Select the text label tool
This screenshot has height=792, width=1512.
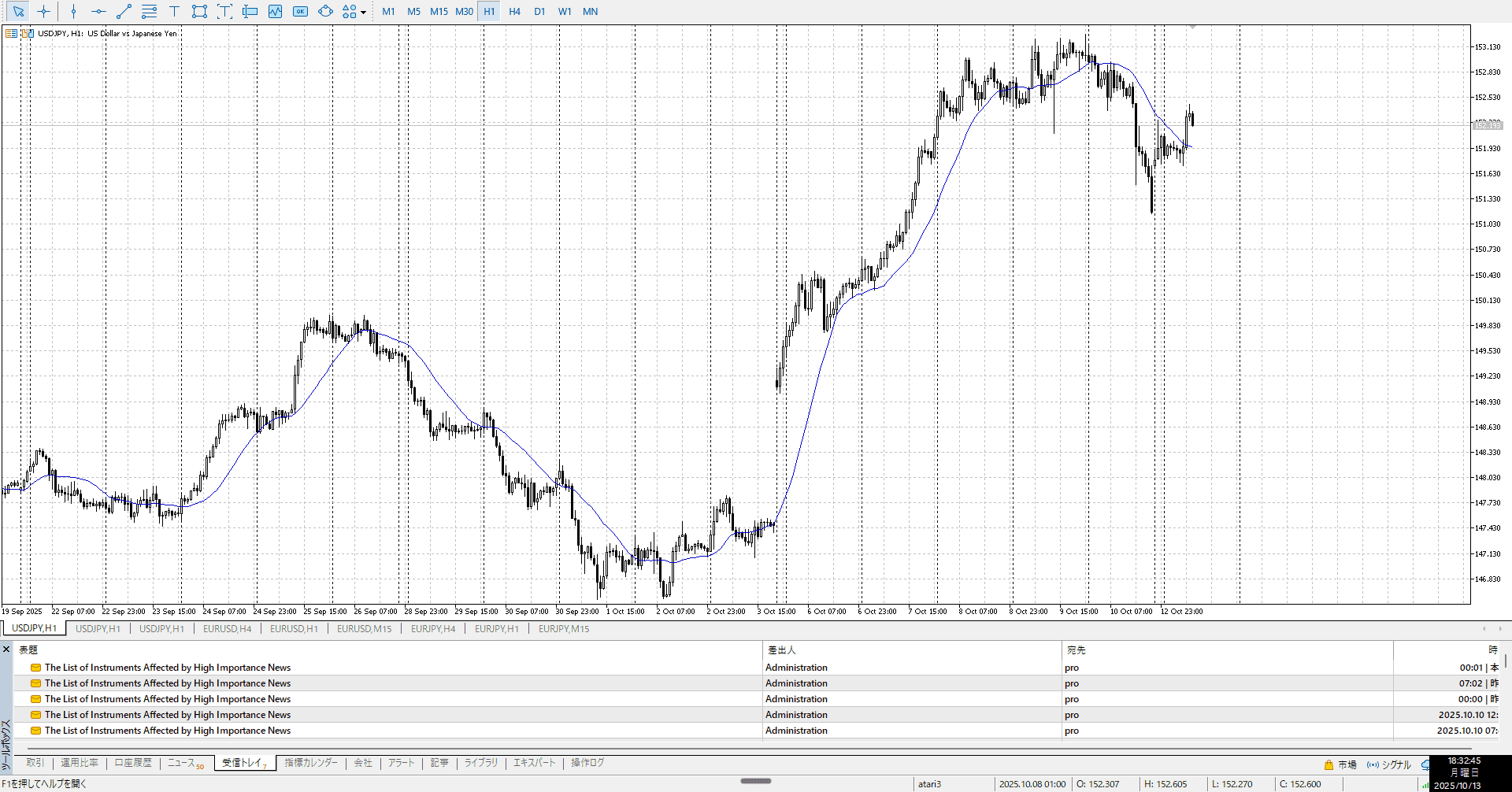click(x=174, y=12)
